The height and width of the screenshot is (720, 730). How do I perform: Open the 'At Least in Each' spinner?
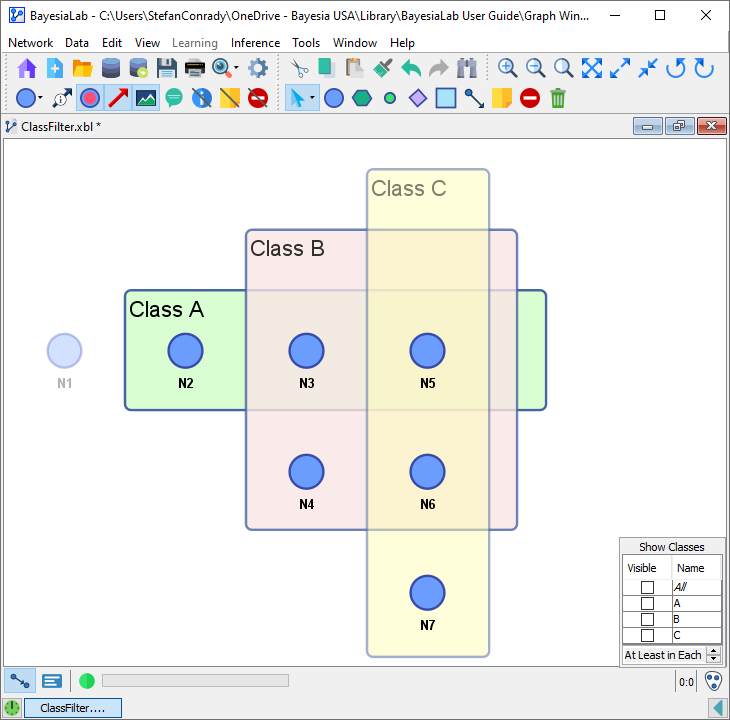[x=713, y=655]
